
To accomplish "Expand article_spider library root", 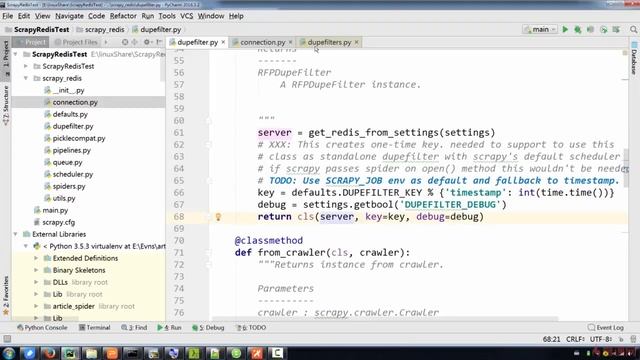I will pyautogui.click(x=36, y=306).
